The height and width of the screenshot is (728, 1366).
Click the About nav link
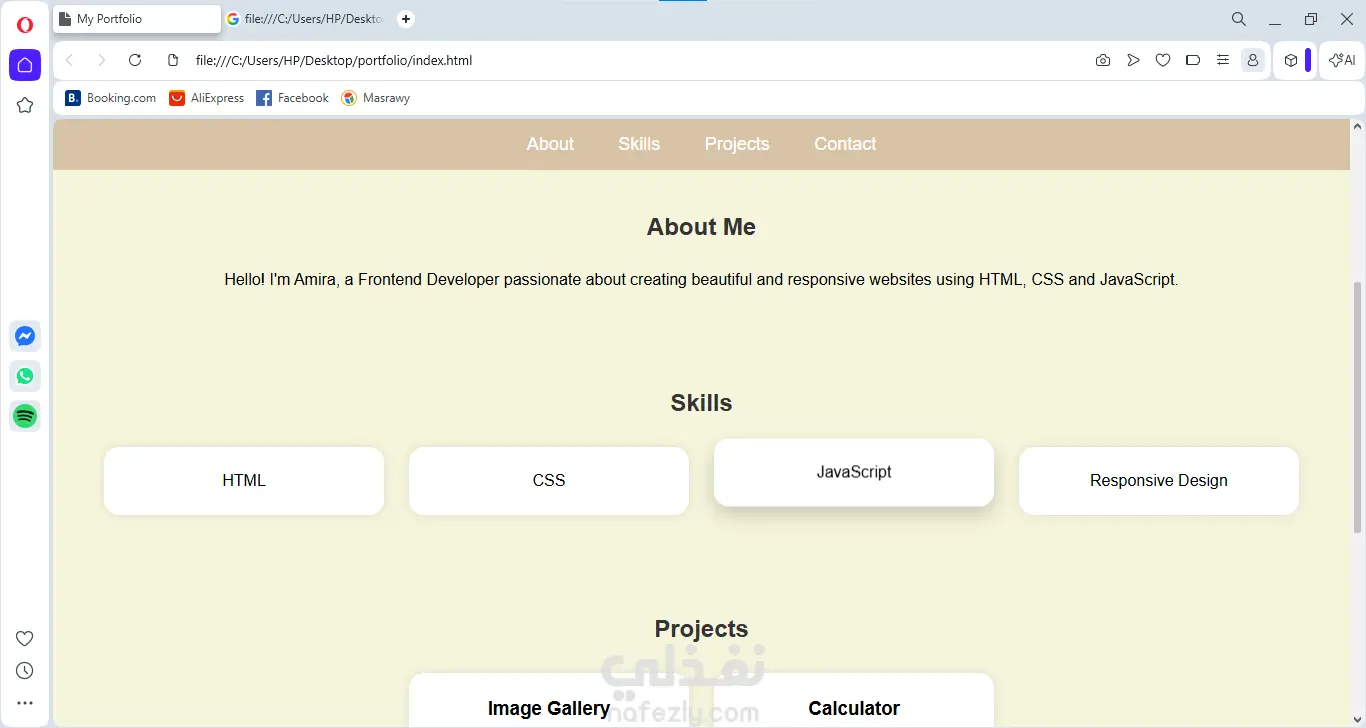[550, 144]
